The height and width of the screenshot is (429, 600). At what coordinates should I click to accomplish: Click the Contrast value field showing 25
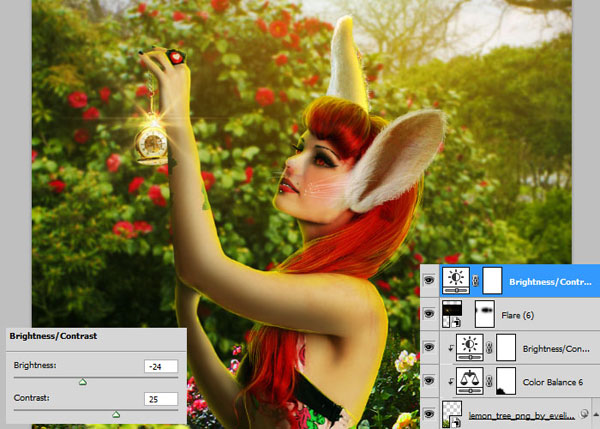coord(161,399)
